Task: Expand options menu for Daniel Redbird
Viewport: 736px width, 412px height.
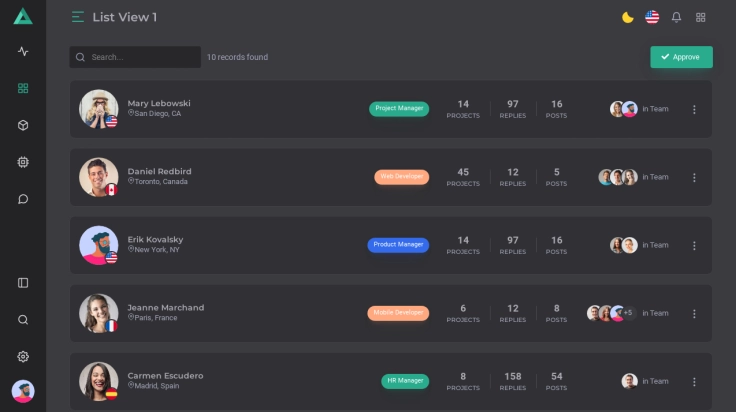Action: pos(694,177)
